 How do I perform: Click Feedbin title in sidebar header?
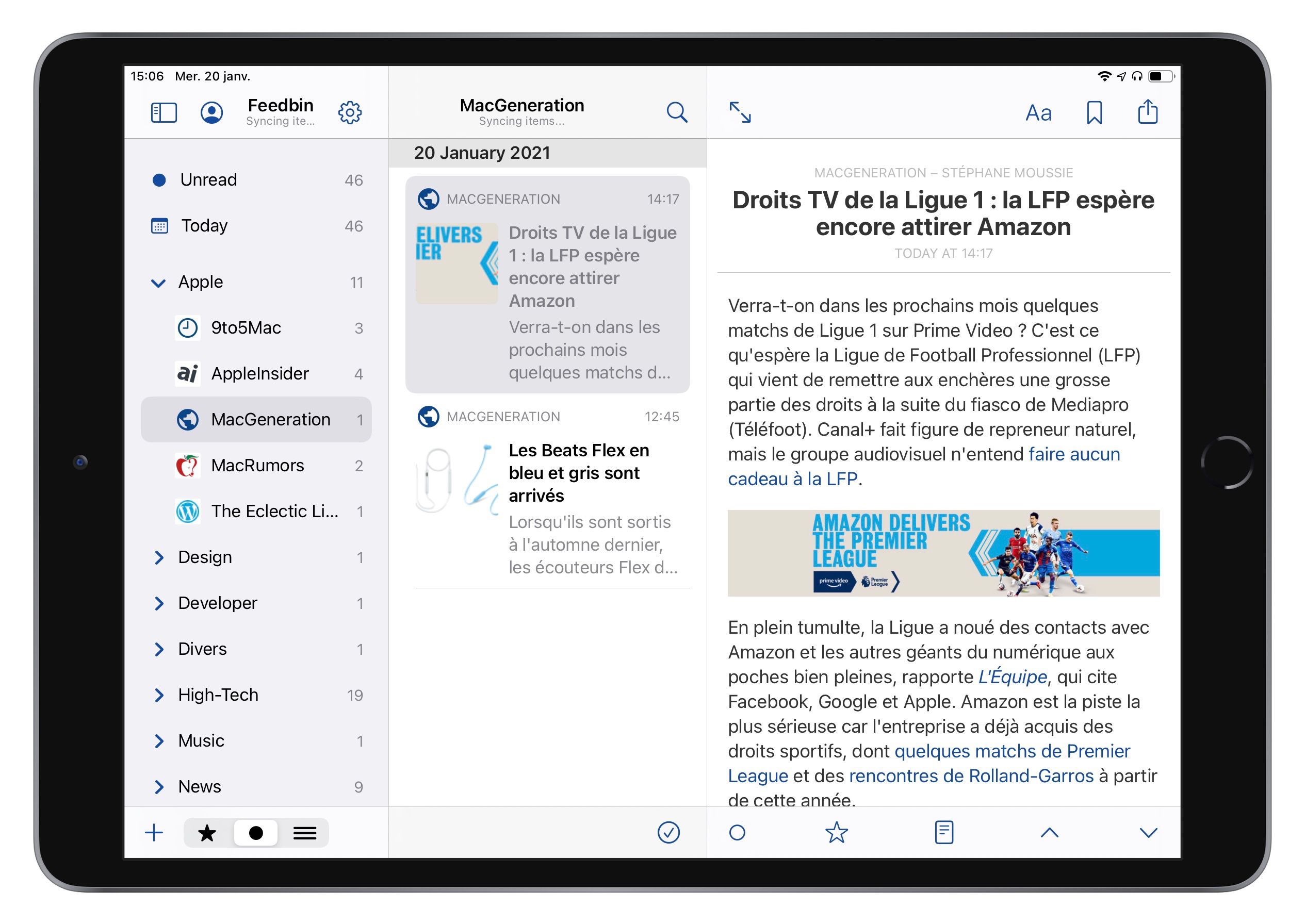280,105
